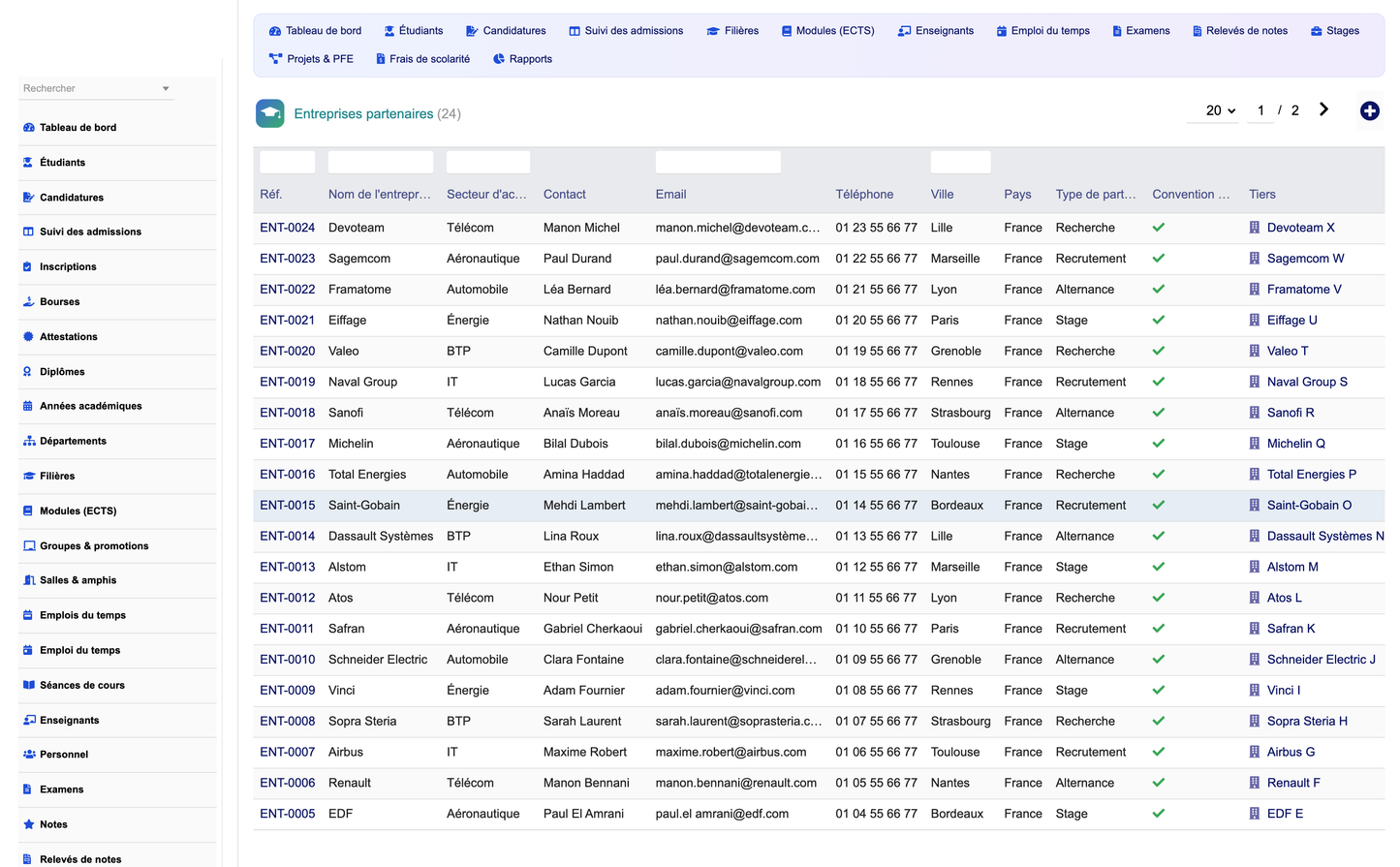The width and height of the screenshot is (1400, 867).
Task: Open Enseignants in the top navigation
Action: 936,31
